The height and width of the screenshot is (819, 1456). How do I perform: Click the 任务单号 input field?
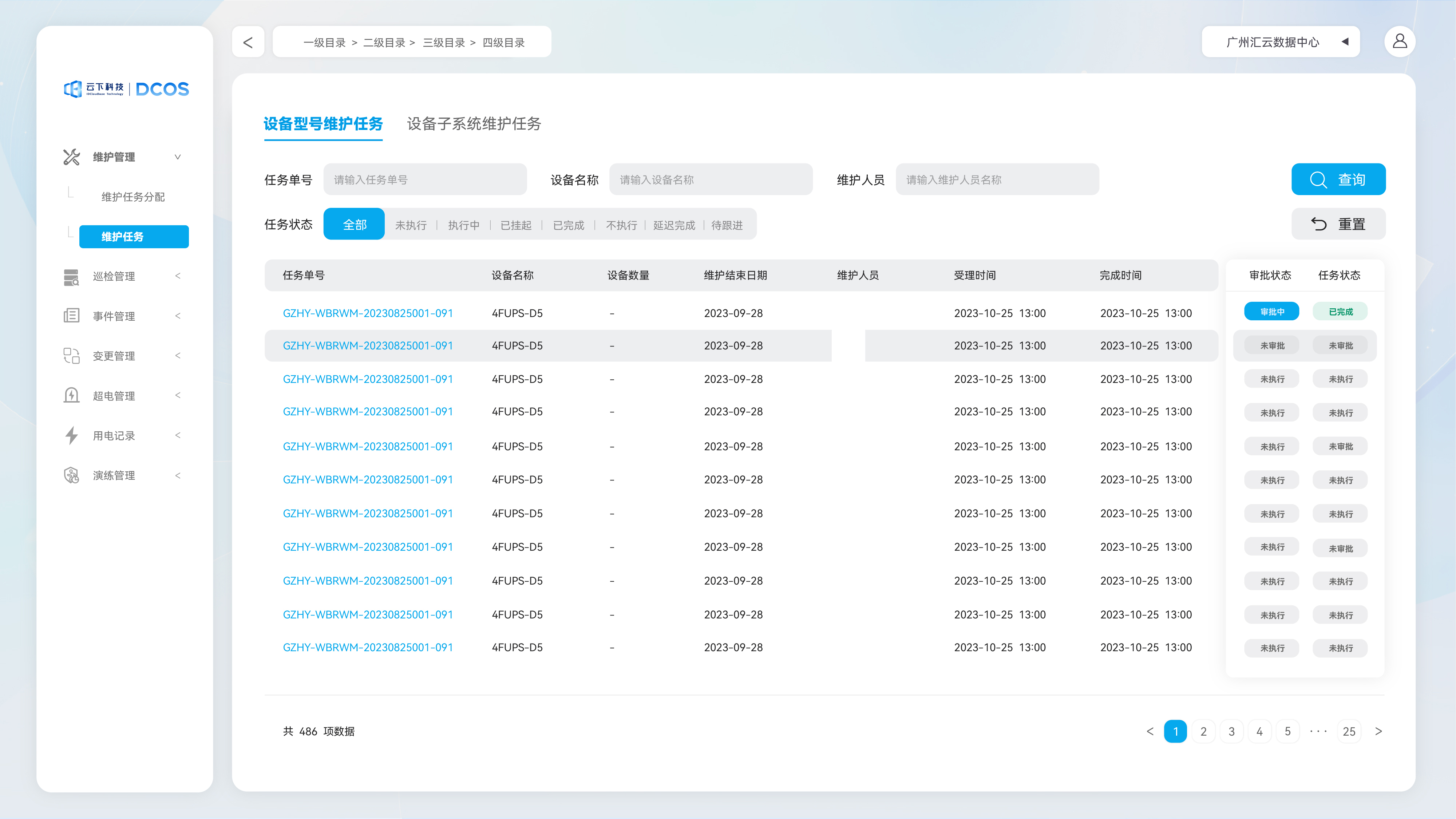[425, 179]
